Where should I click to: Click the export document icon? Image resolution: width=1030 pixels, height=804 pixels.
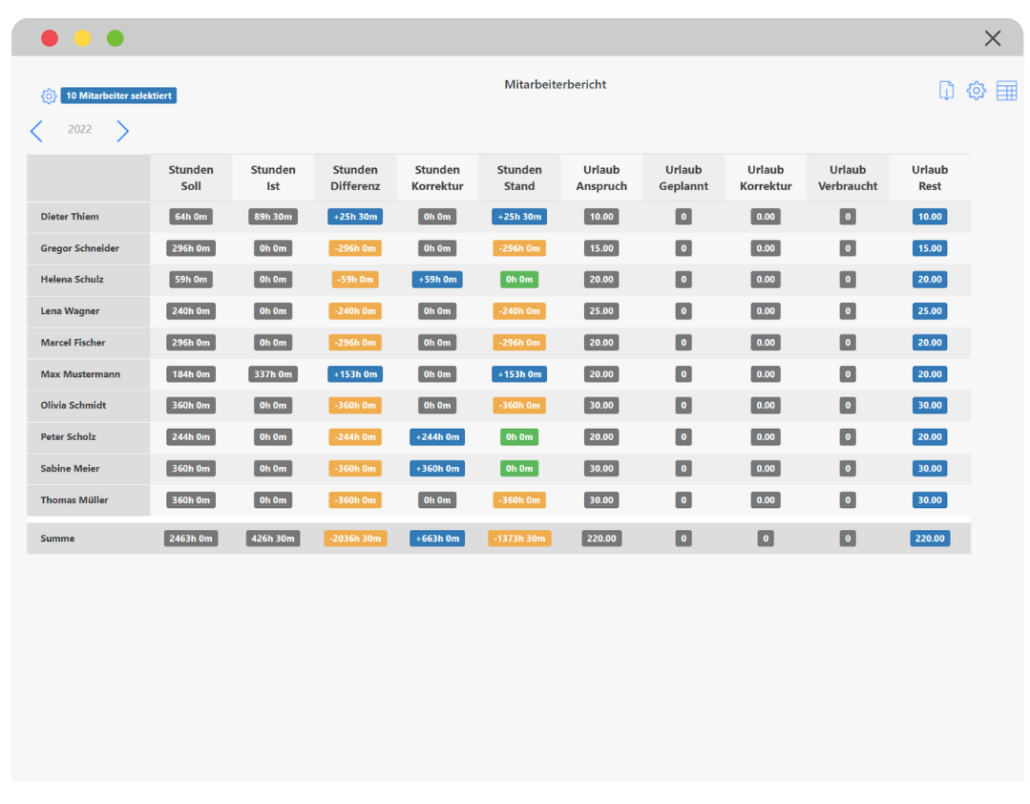946,91
